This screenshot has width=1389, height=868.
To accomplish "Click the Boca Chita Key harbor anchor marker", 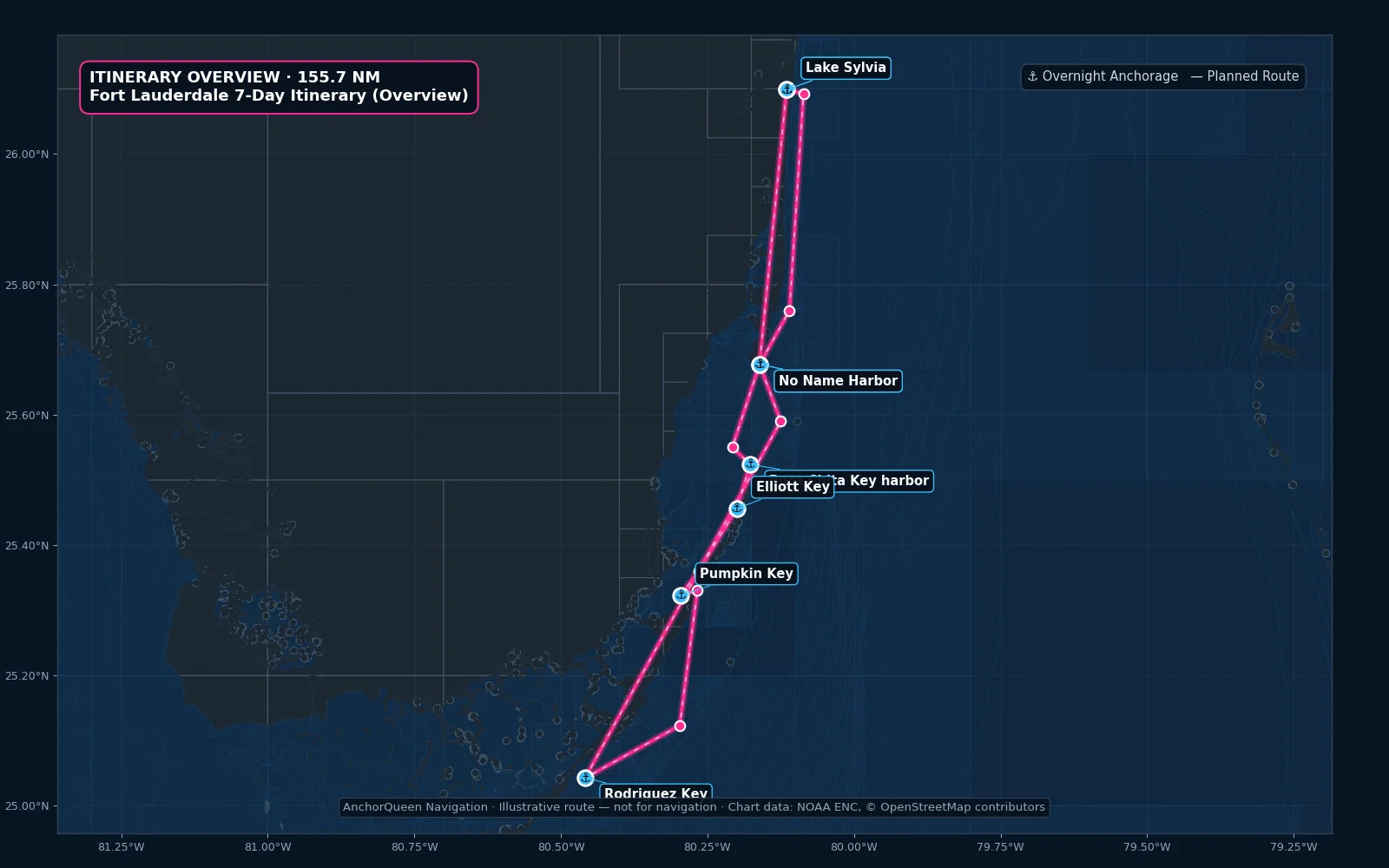I will point(750,464).
